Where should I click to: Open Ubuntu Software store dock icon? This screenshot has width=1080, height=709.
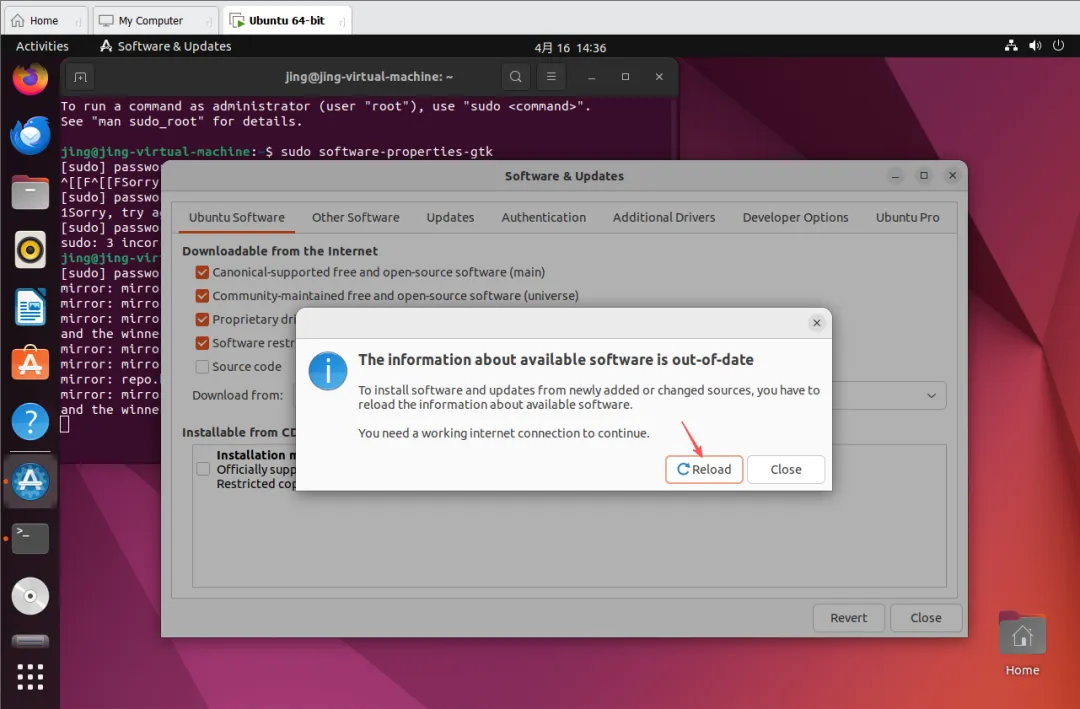point(30,363)
